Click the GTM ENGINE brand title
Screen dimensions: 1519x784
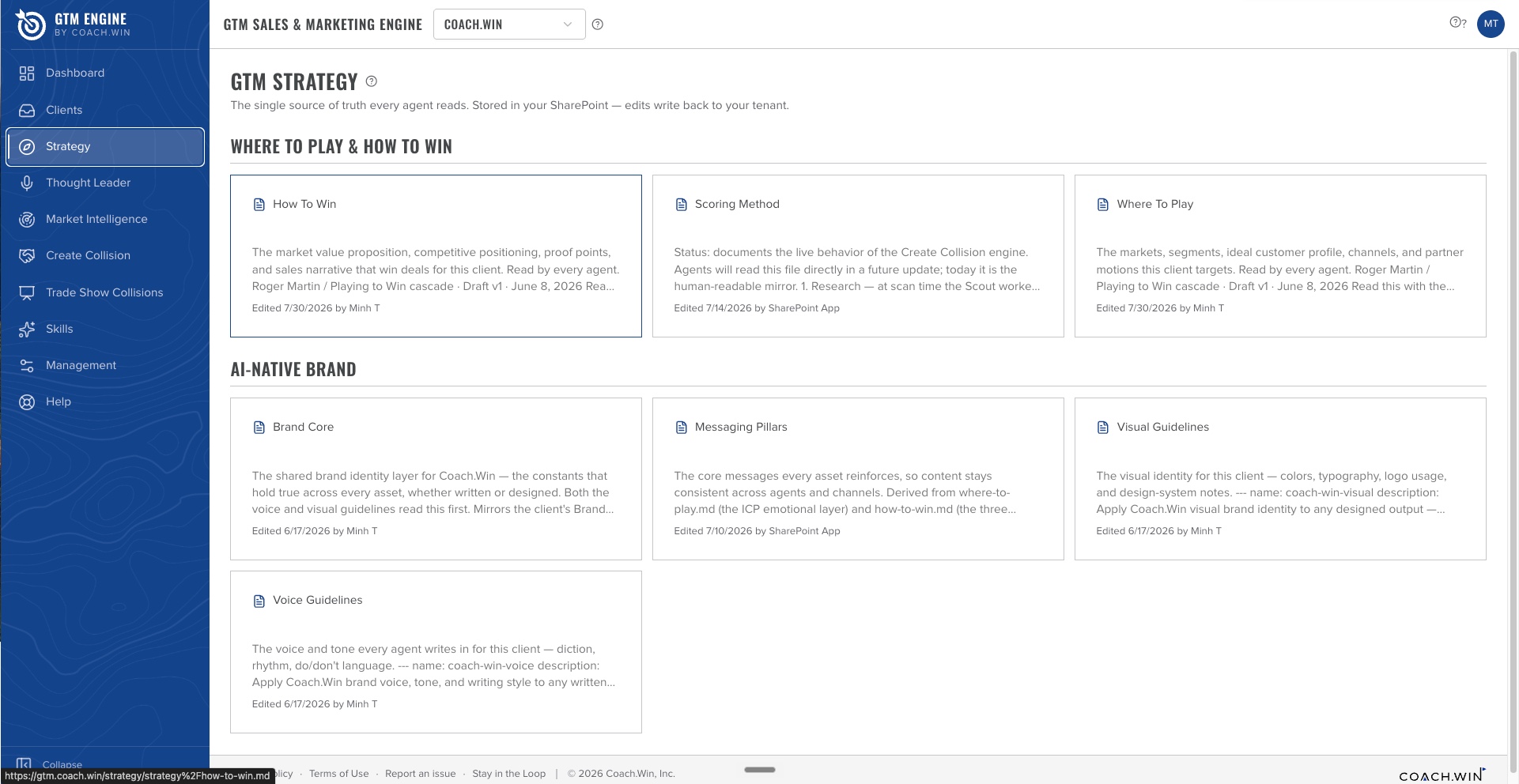coord(91,19)
